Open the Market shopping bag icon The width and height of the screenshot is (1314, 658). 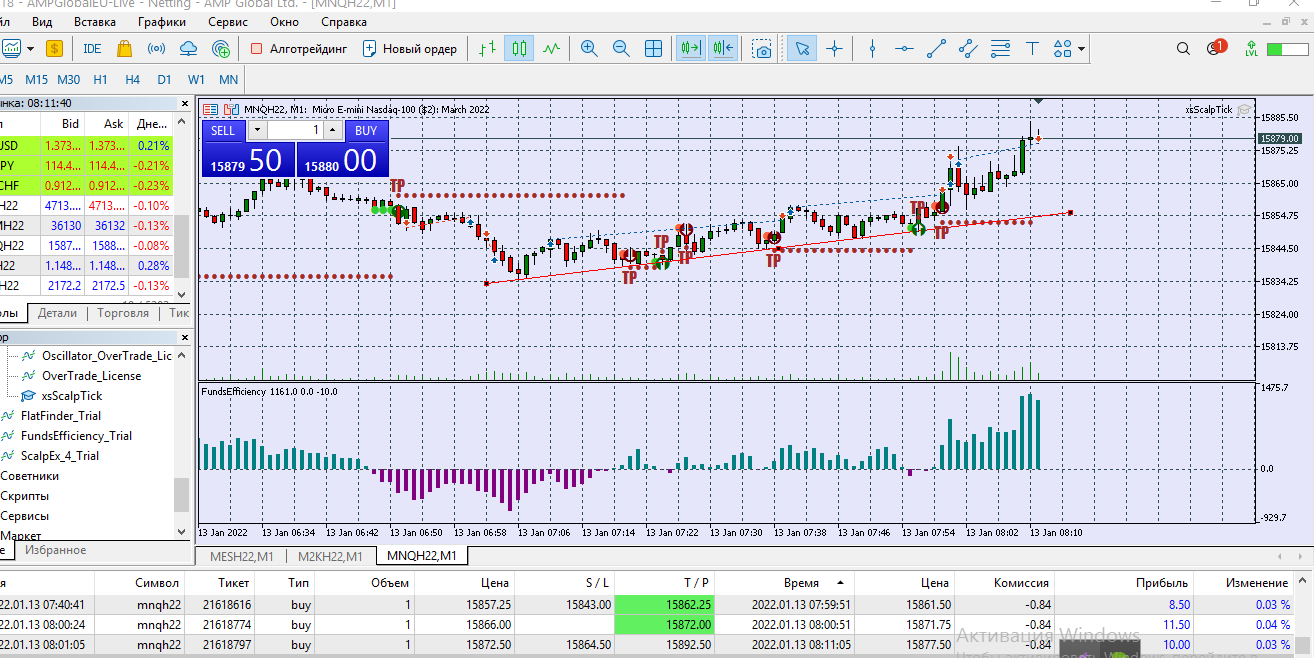[x=124, y=48]
